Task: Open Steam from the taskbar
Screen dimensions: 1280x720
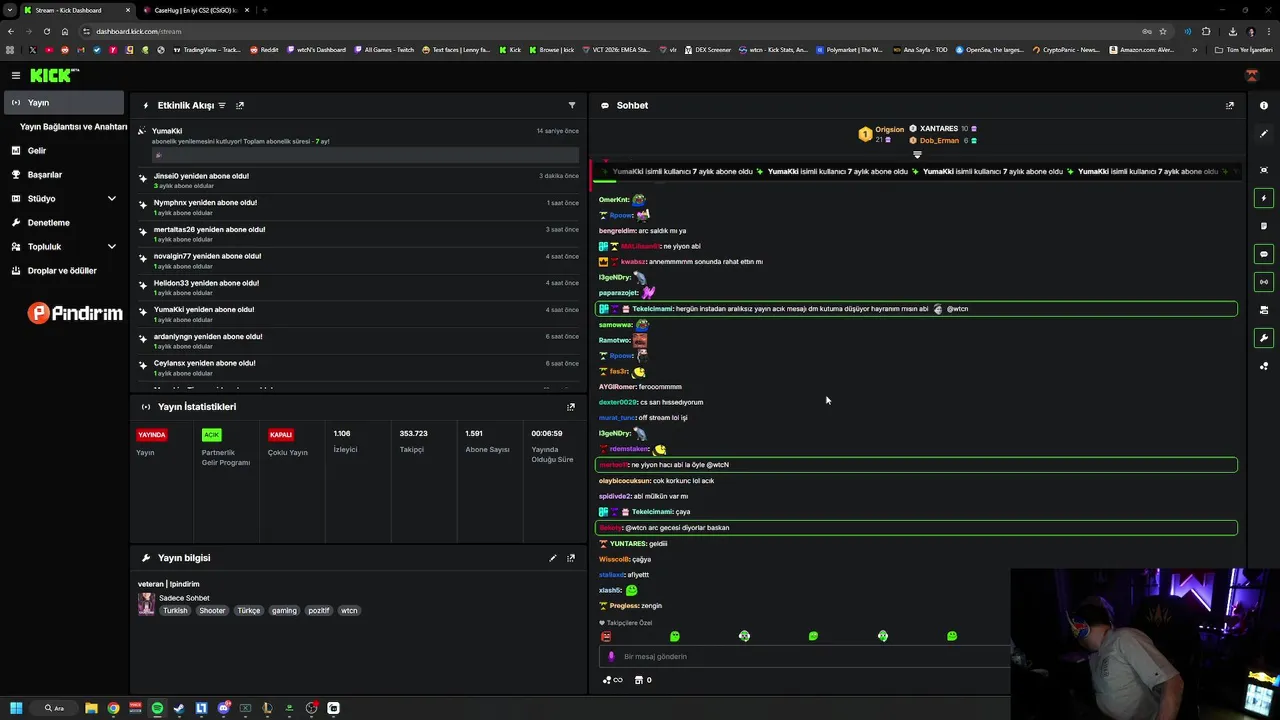Action: tap(179, 708)
